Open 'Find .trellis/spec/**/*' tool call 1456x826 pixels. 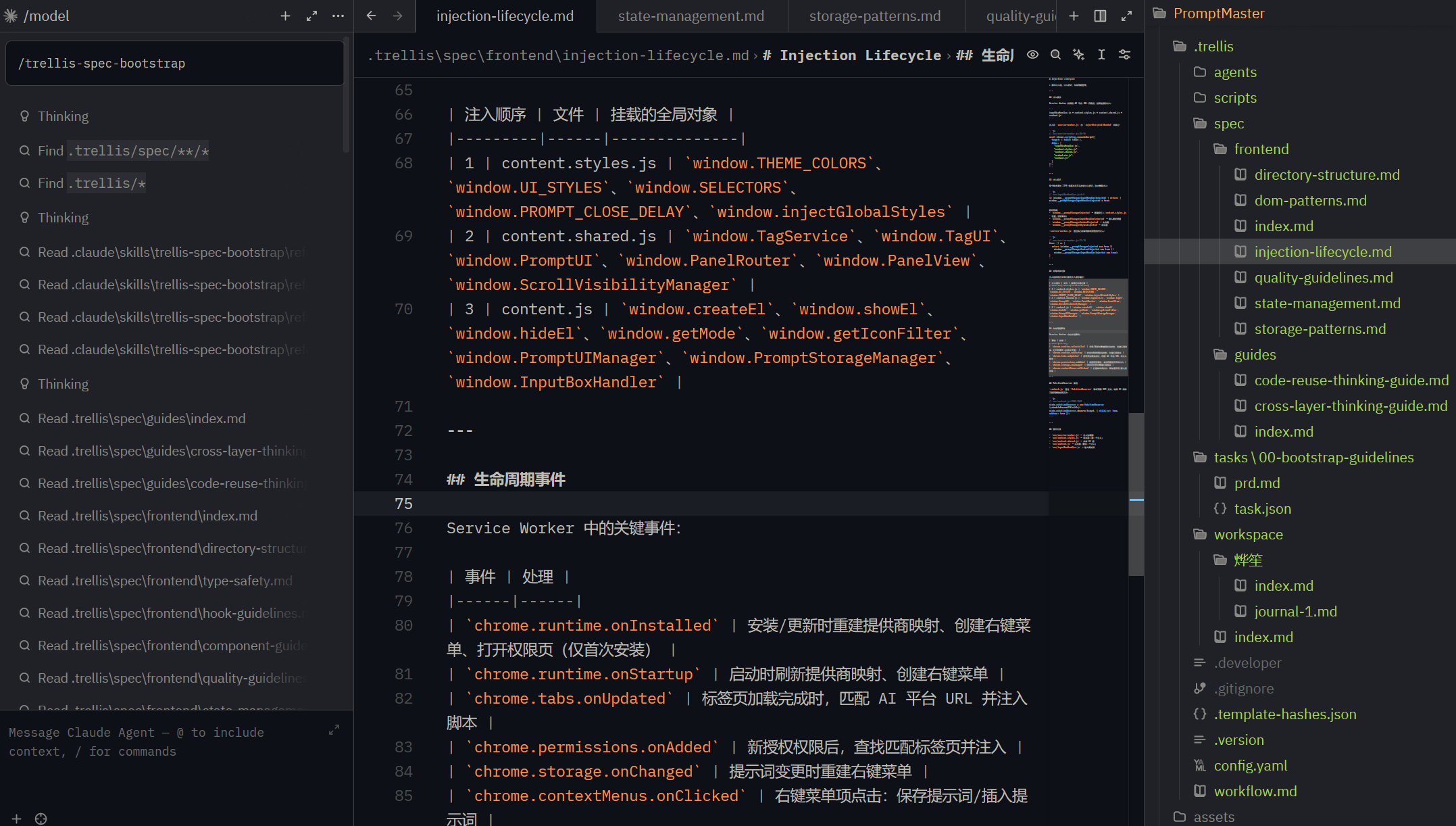click(123, 151)
